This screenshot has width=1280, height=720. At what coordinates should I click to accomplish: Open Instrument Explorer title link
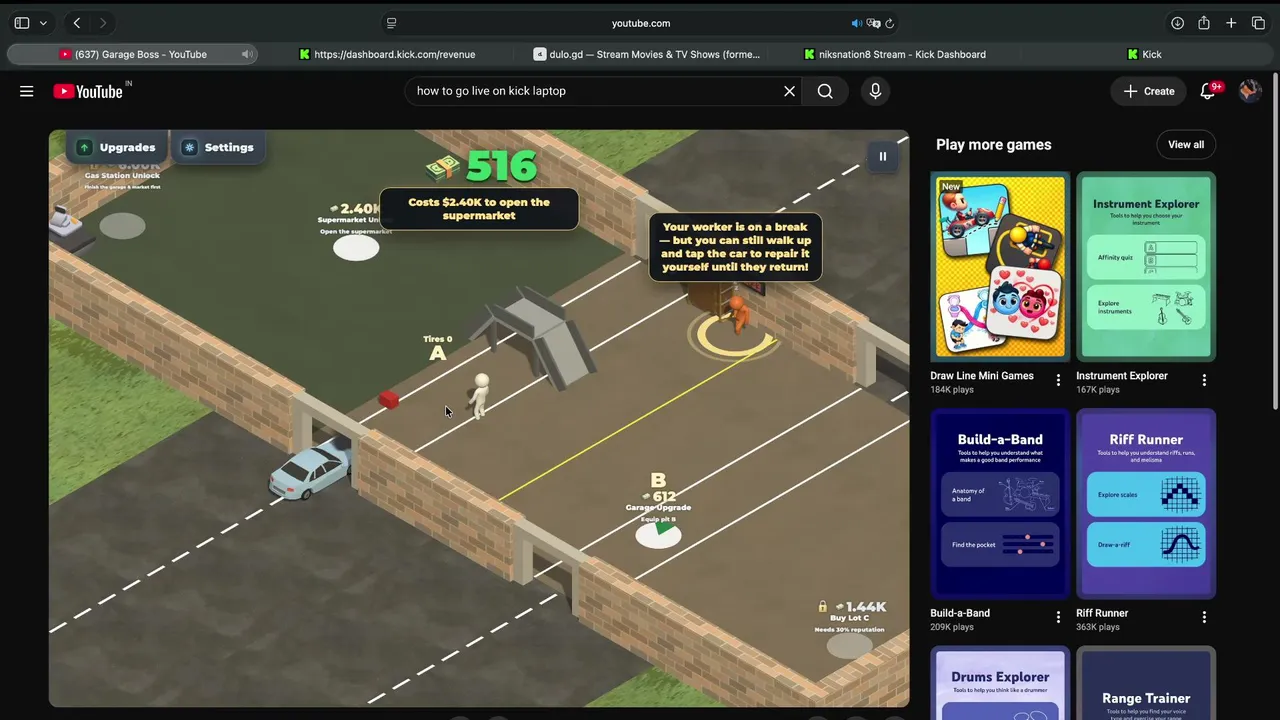tap(1122, 376)
